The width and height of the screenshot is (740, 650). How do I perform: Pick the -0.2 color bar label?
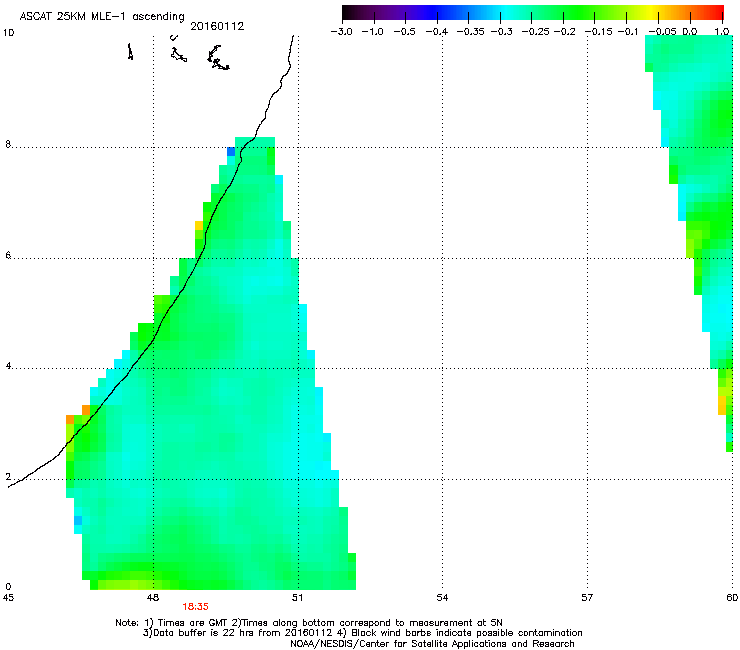click(x=564, y=32)
